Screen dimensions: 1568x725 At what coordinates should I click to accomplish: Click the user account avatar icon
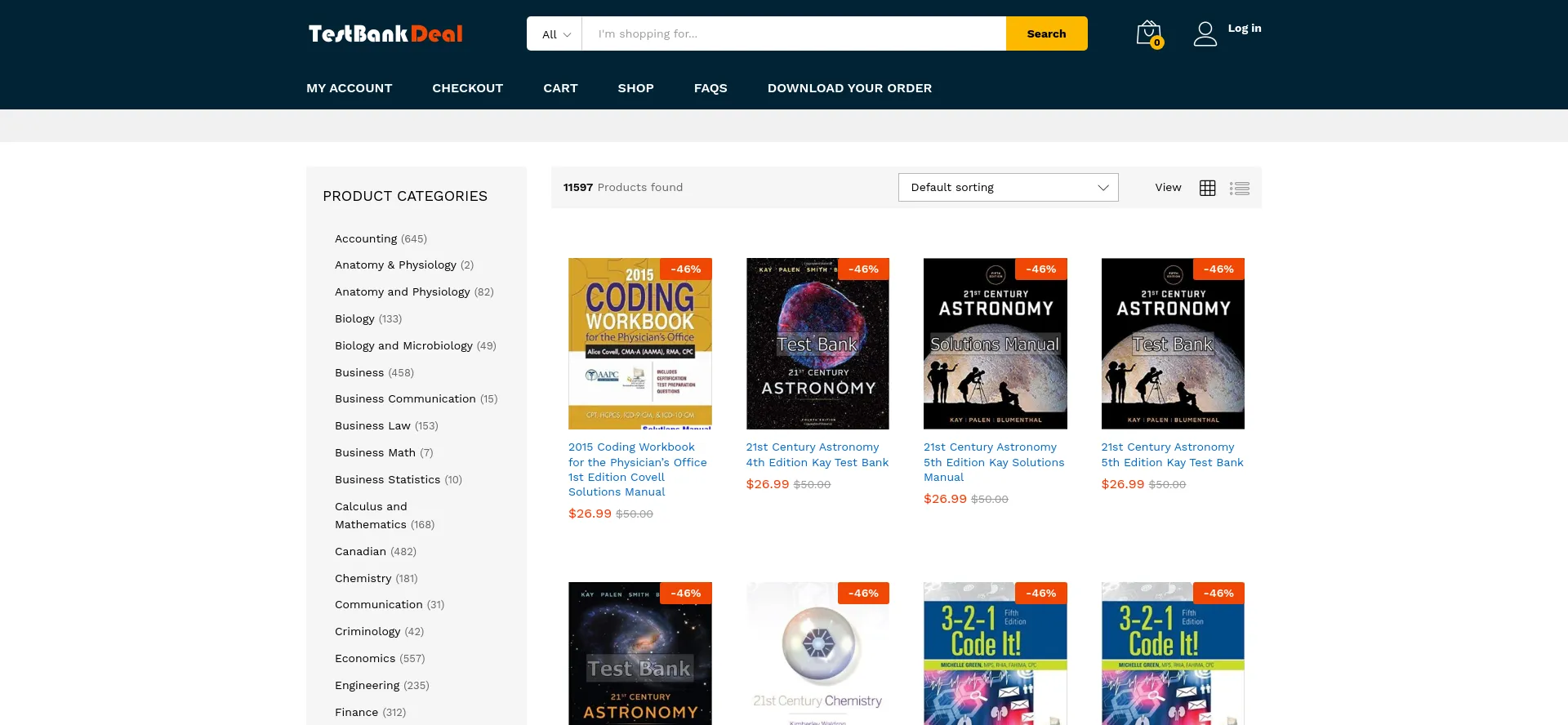(x=1205, y=33)
